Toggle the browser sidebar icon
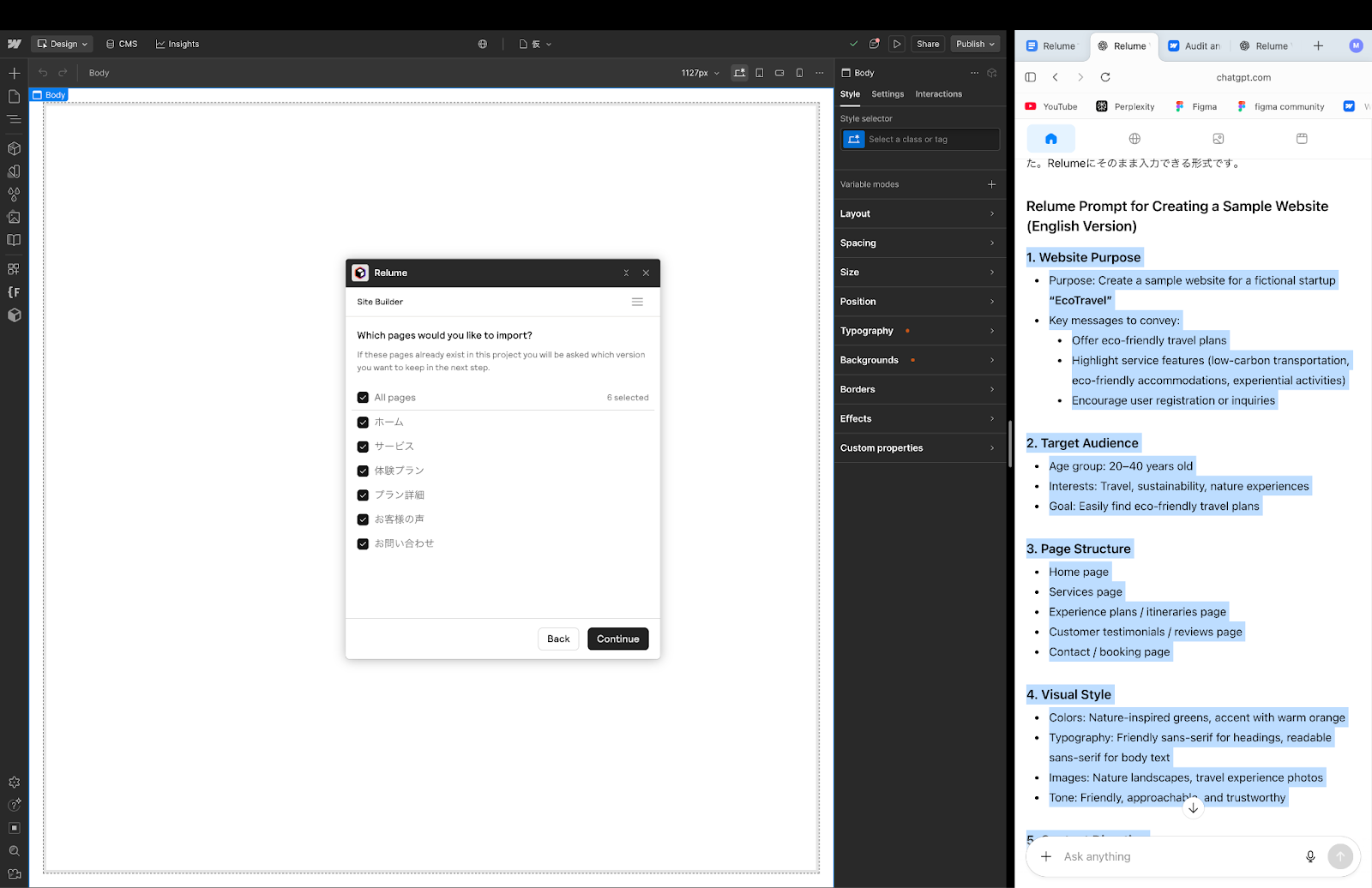 click(x=1031, y=77)
